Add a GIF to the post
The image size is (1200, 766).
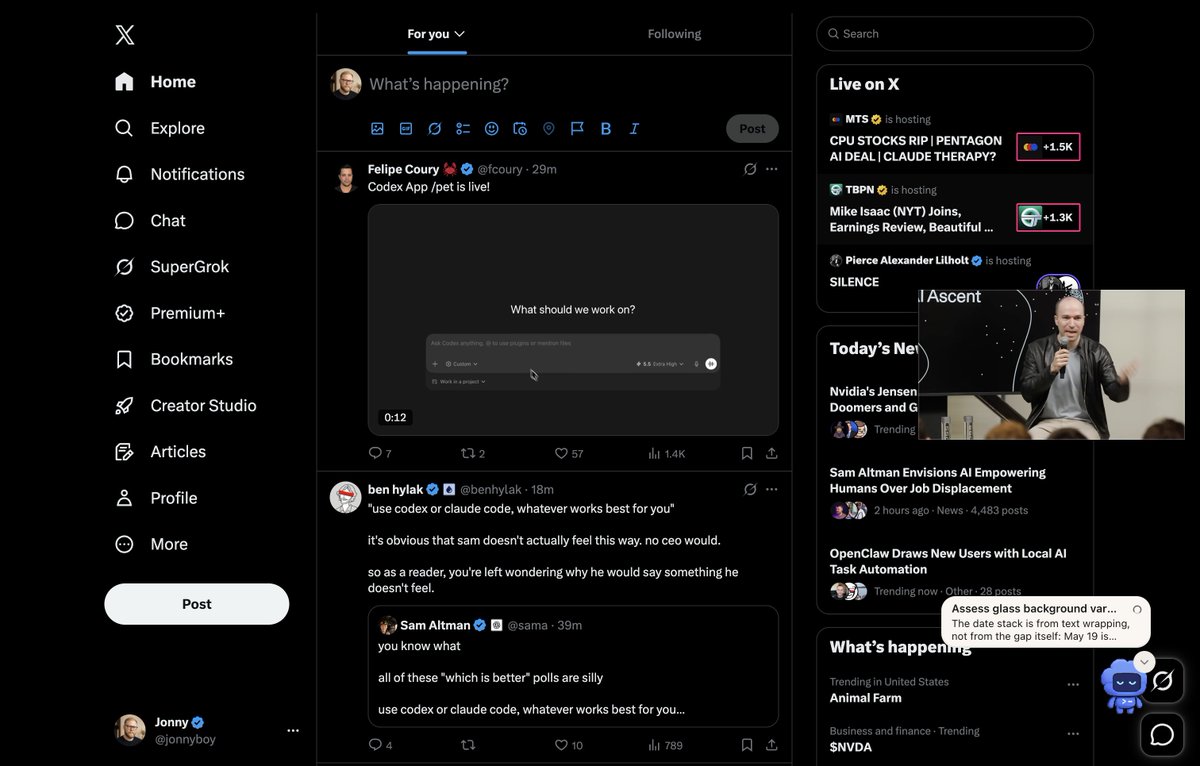point(406,128)
